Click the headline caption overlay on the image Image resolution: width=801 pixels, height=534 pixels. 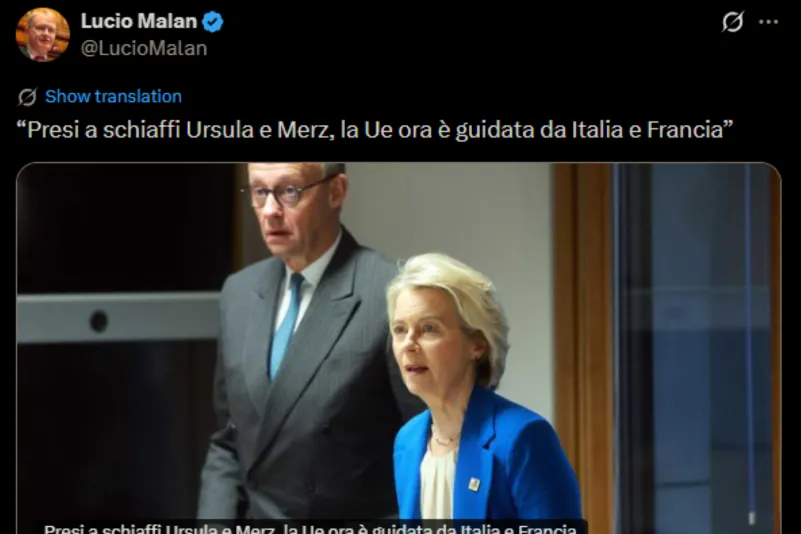[310, 528]
